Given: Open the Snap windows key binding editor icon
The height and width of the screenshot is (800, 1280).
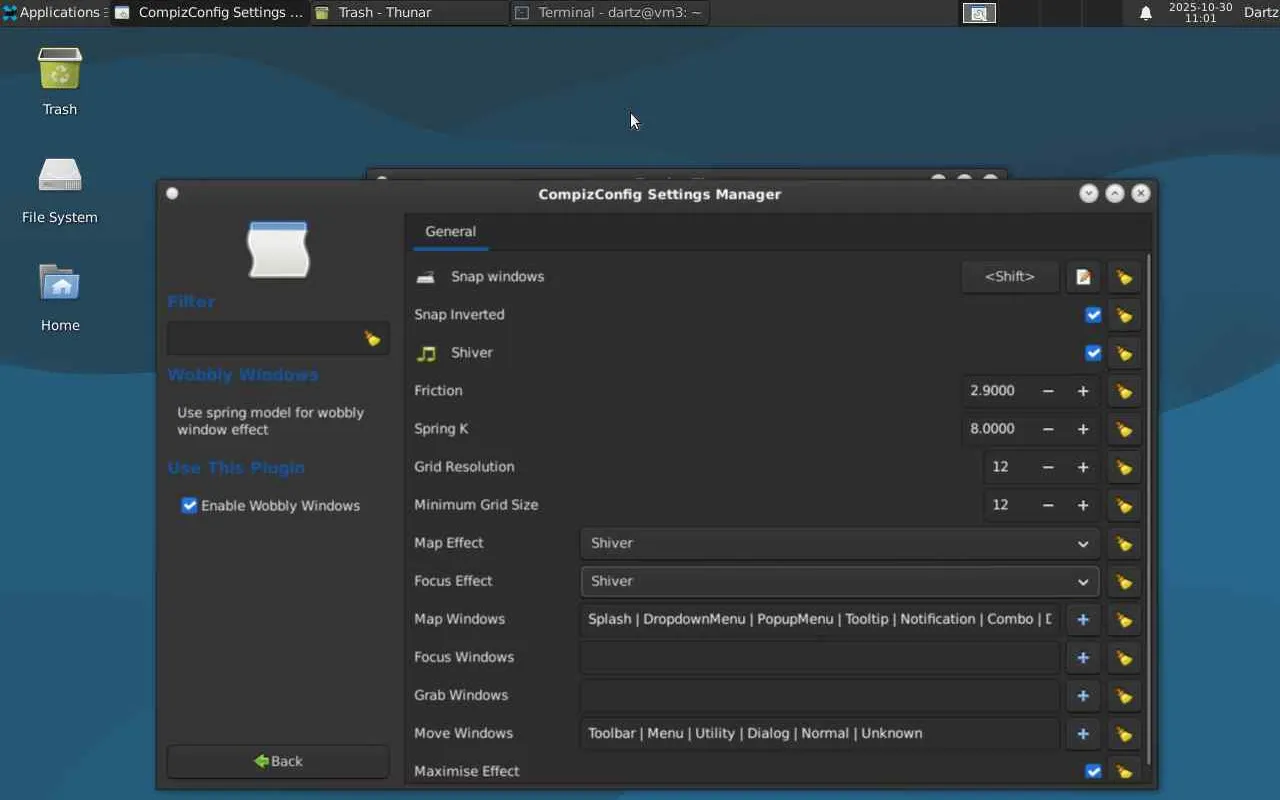Looking at the screenshot, I should [1083, 277].
